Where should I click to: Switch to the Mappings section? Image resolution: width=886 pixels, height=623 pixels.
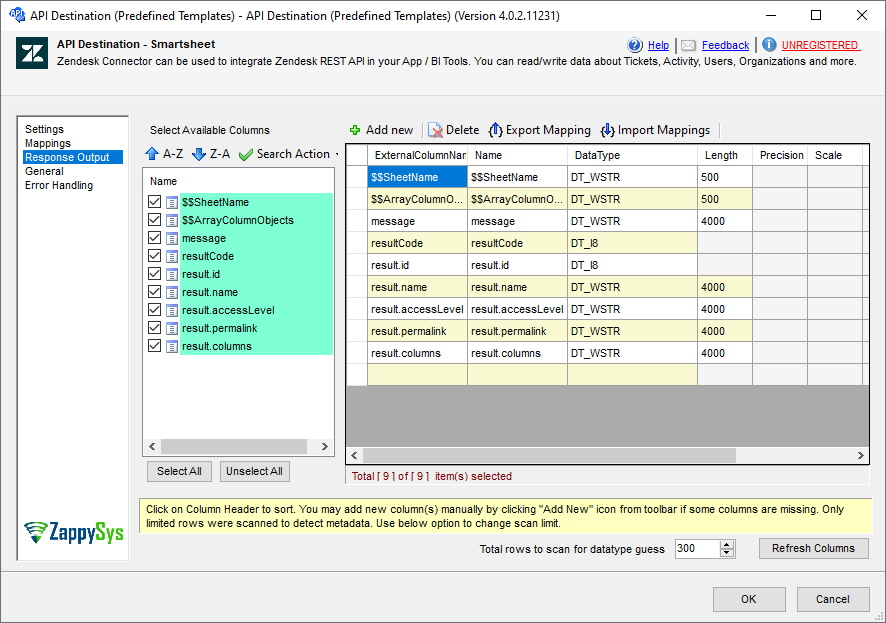coord(47,143)
